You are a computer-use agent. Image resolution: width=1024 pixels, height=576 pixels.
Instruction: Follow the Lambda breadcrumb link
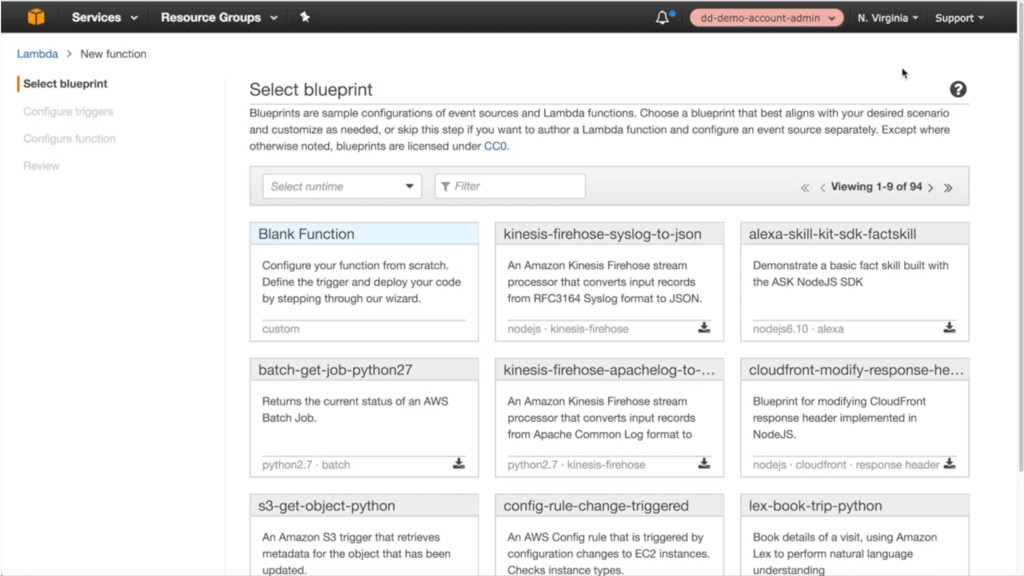(37, 54)
